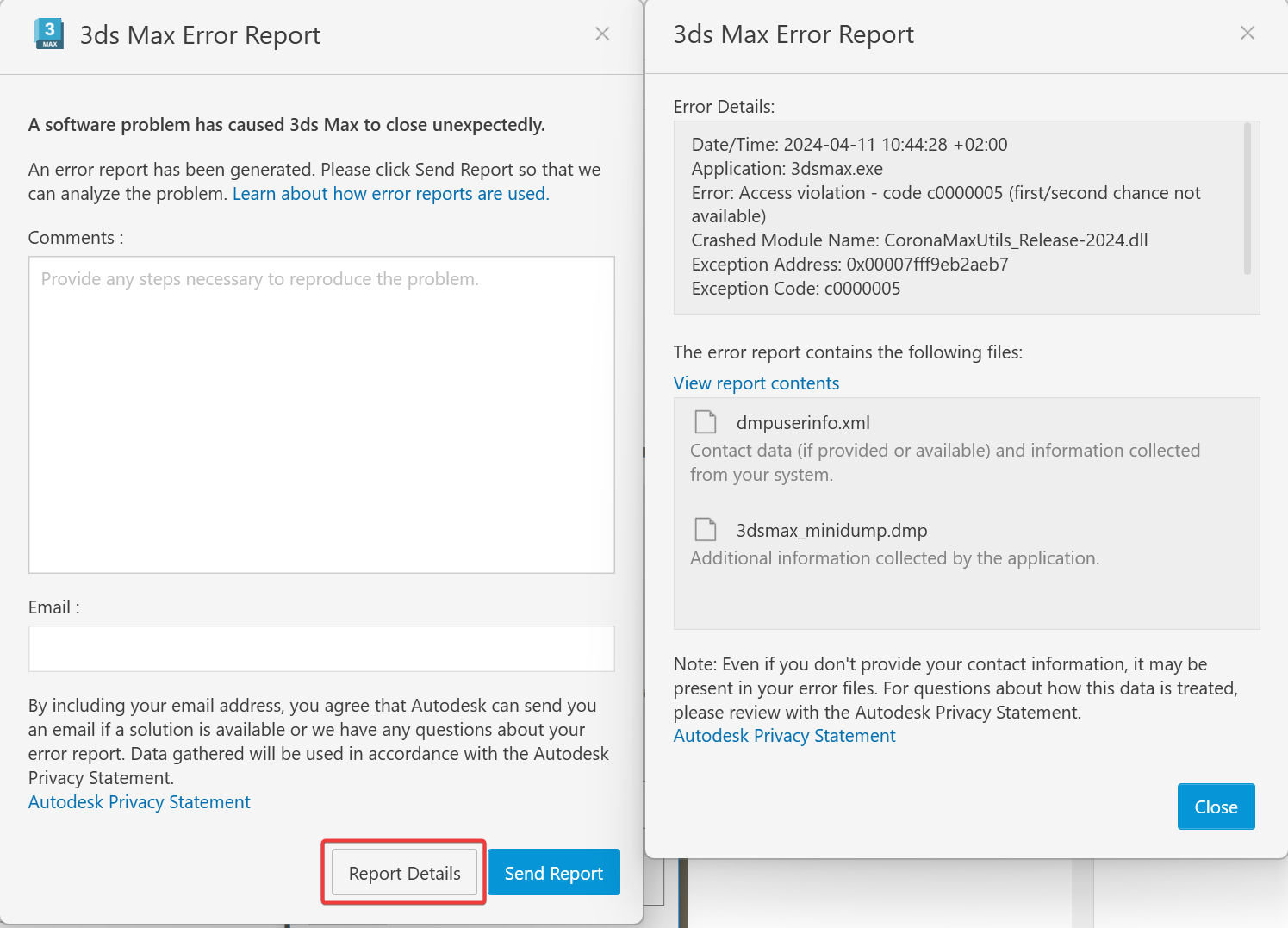Open the Report Details button
Image resolution: width=1288 pixels, height=928 pixels.
coord(404,873)
